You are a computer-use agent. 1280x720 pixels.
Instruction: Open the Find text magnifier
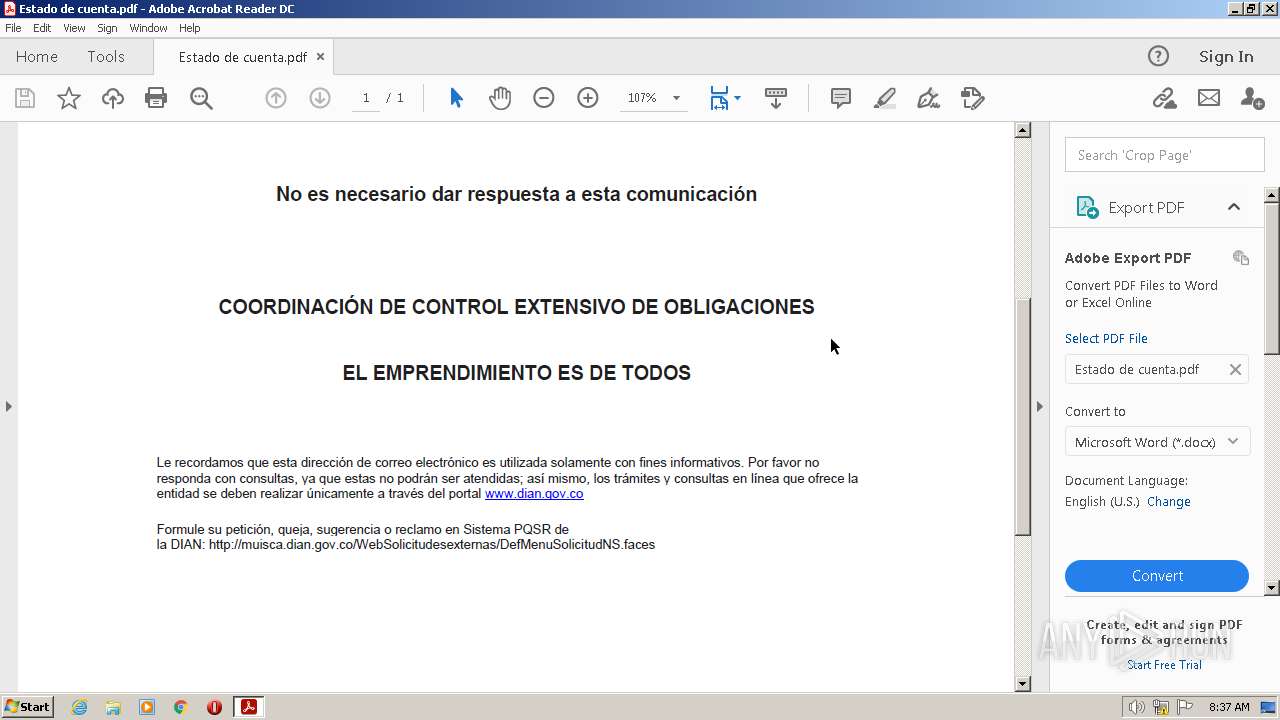(201, 98)
